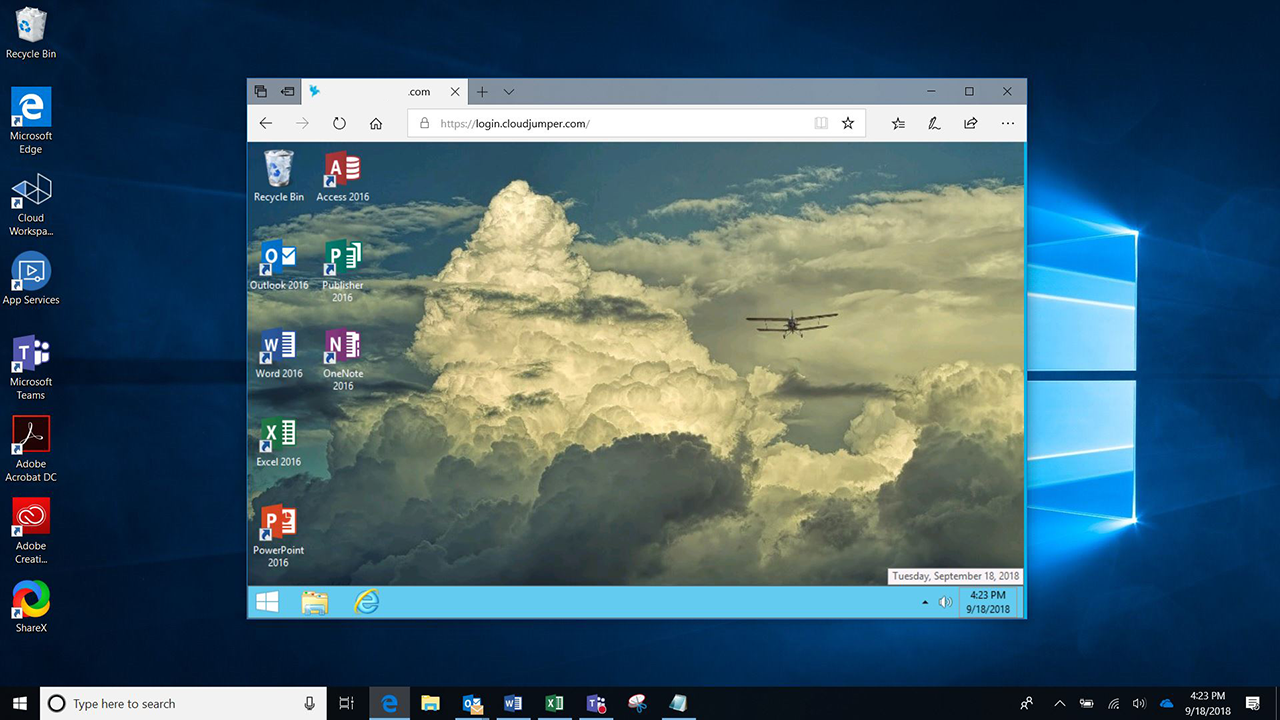Toggle reading view in address bar

820,124
